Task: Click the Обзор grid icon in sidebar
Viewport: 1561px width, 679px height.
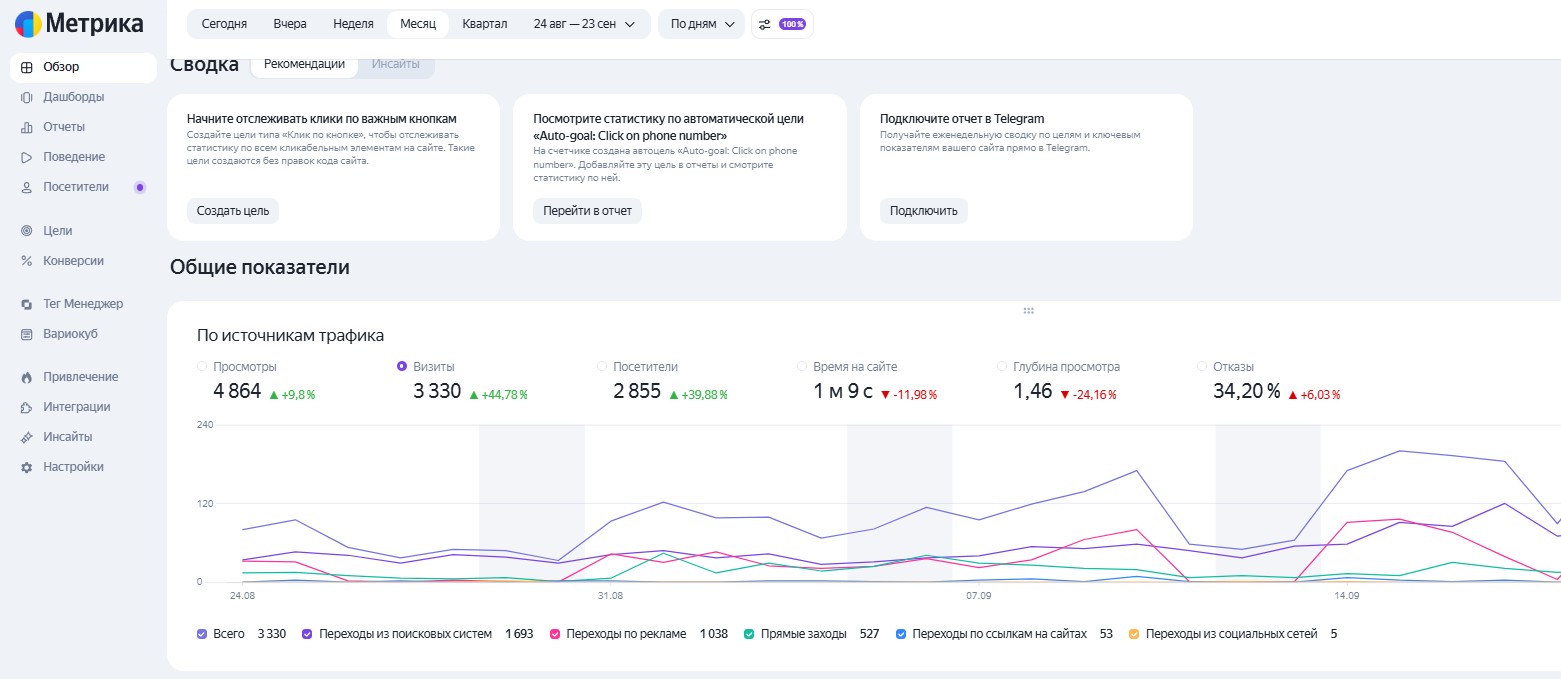Action: click(27, 68)
